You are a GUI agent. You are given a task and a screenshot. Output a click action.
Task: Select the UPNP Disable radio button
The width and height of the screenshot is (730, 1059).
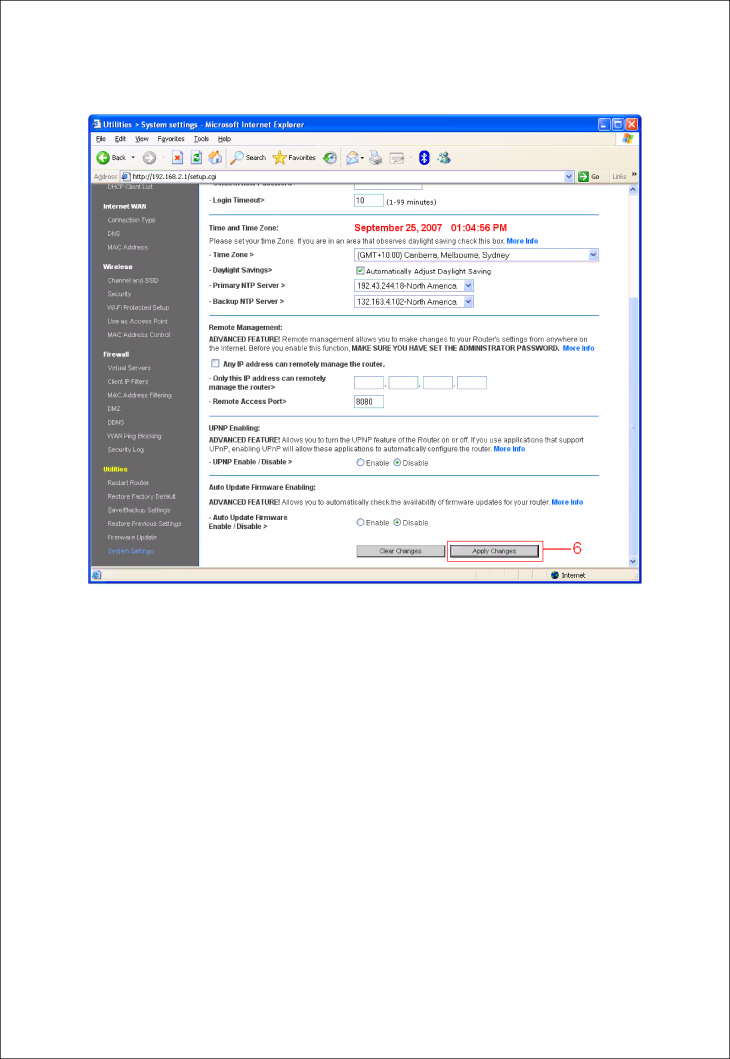[x=397, y=463]
